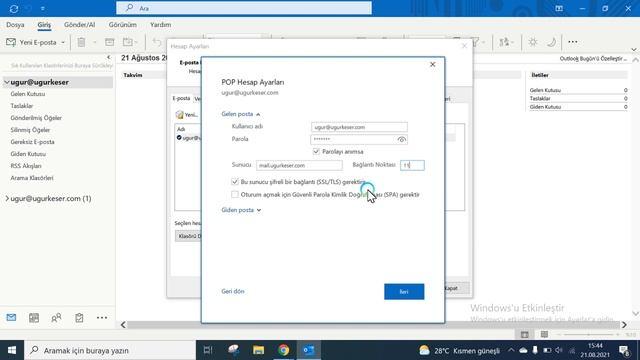
Task: Open the Windows Start menu
Action: click(12, 350)
